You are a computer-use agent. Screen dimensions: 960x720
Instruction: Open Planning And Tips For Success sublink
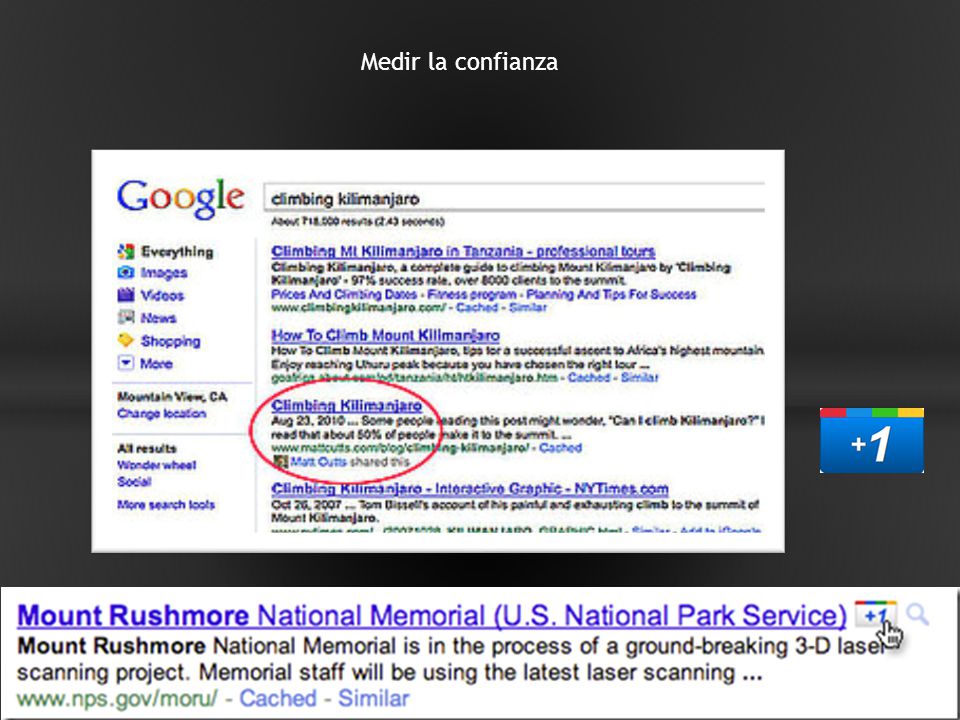(x=611, y=294)
